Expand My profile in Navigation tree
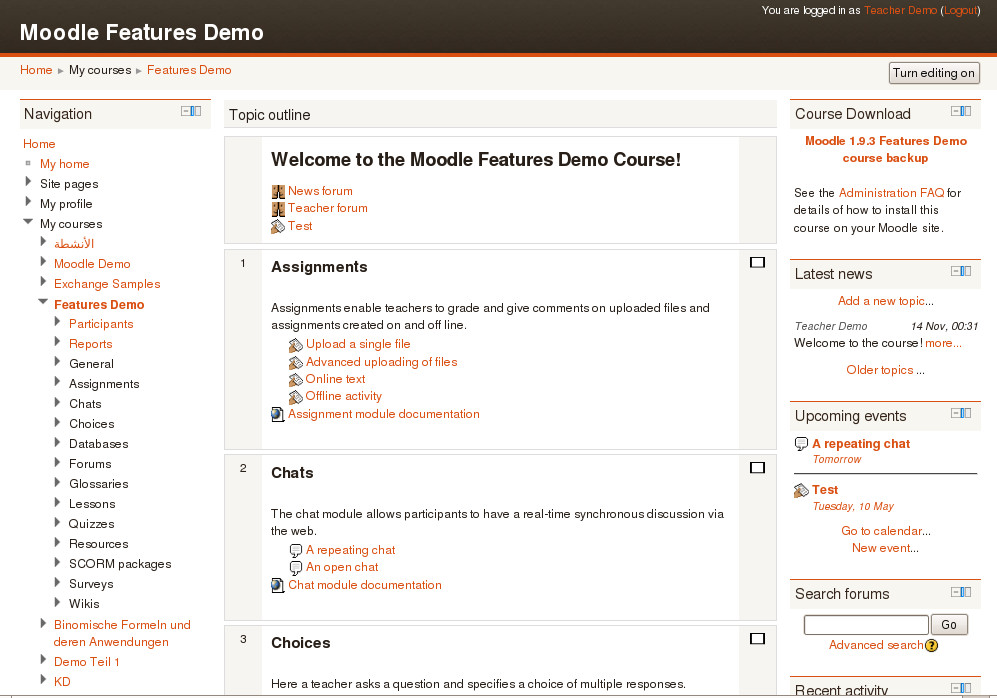 point(28,202)
